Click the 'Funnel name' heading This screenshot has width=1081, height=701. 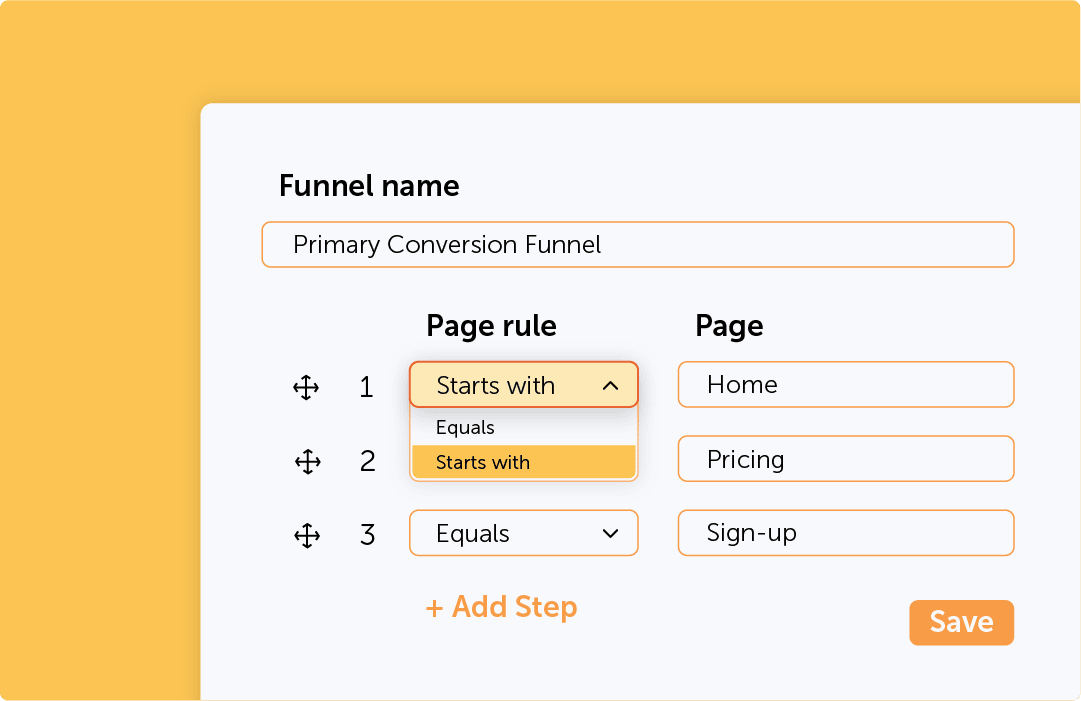click(x=369, y=186)
